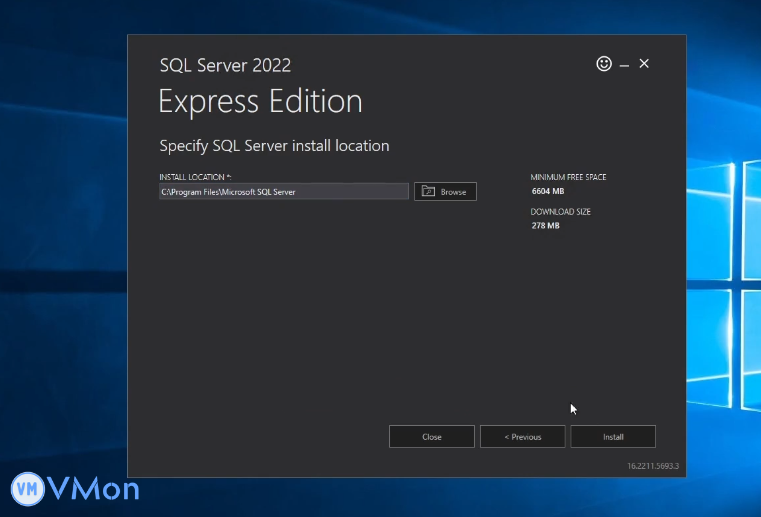Click the Close button at the bottom

431,436
